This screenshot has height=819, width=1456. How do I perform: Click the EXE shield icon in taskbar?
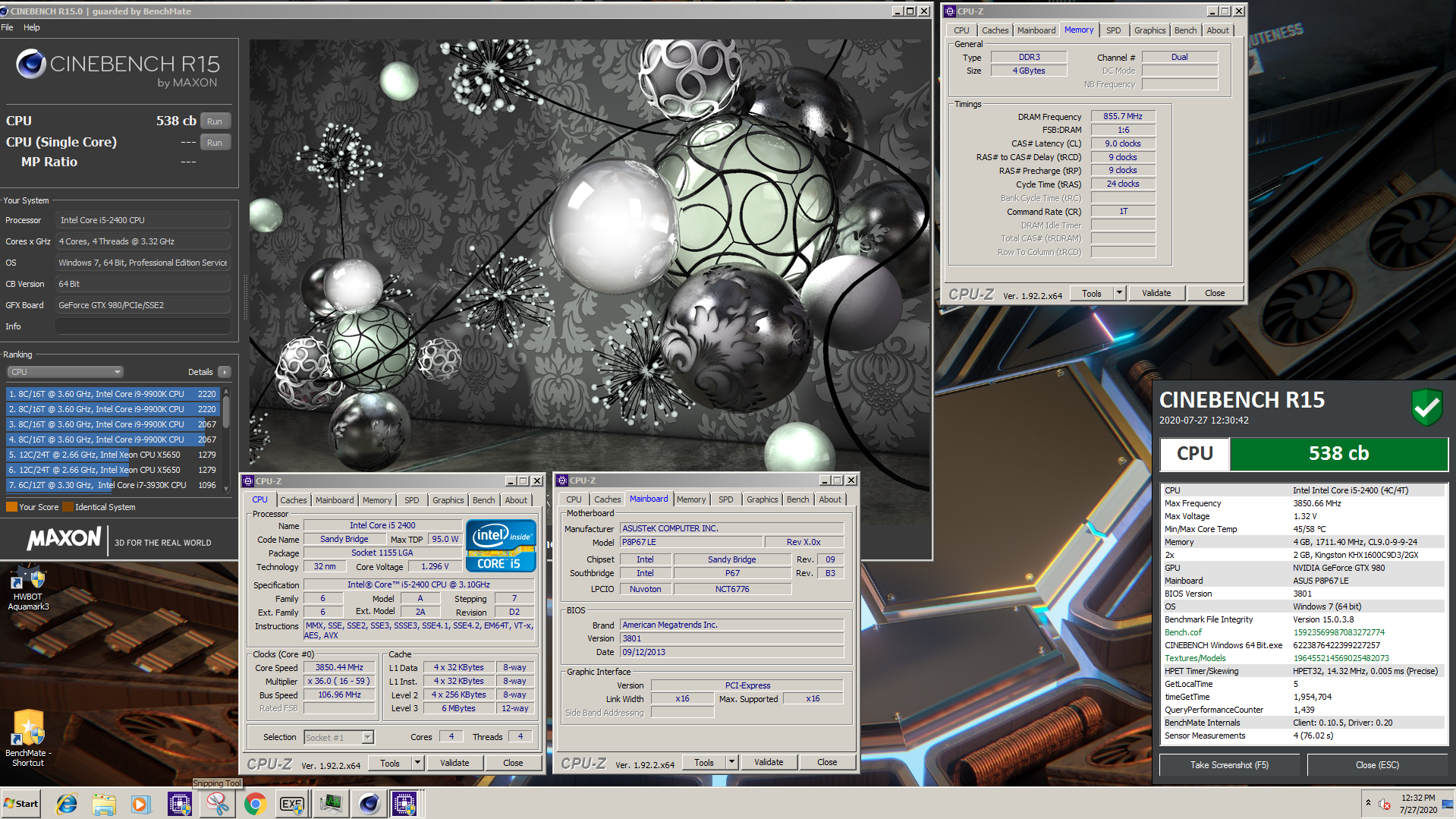[292, 803]
